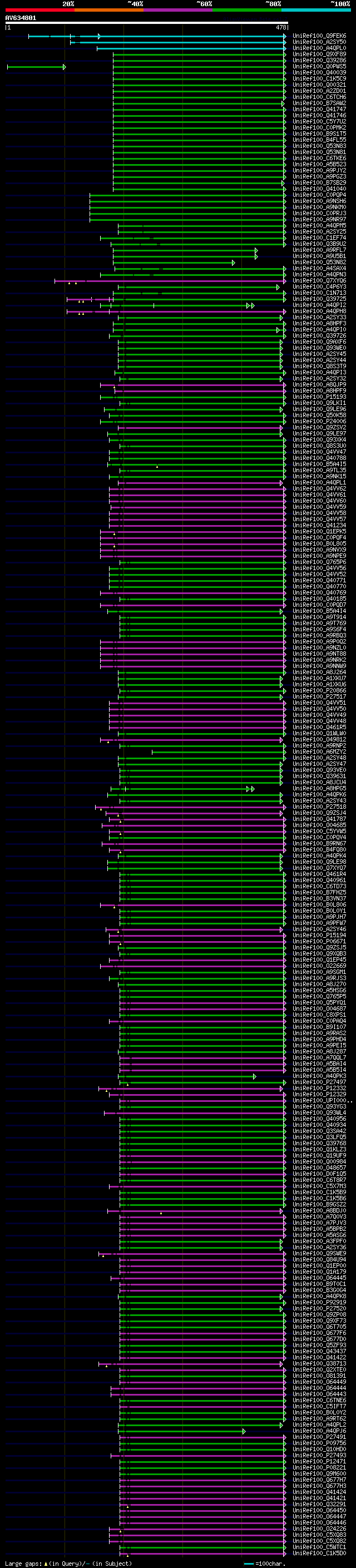Select hit UniRef100_Q9ZSJ4
Screen dimensions: 356x1568
tap(319, 813)
